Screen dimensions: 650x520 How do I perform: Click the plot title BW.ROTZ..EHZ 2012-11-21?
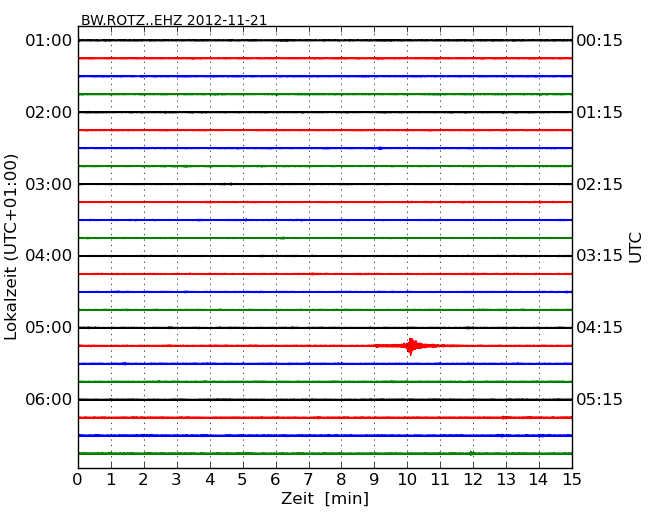tap(174, 20)
